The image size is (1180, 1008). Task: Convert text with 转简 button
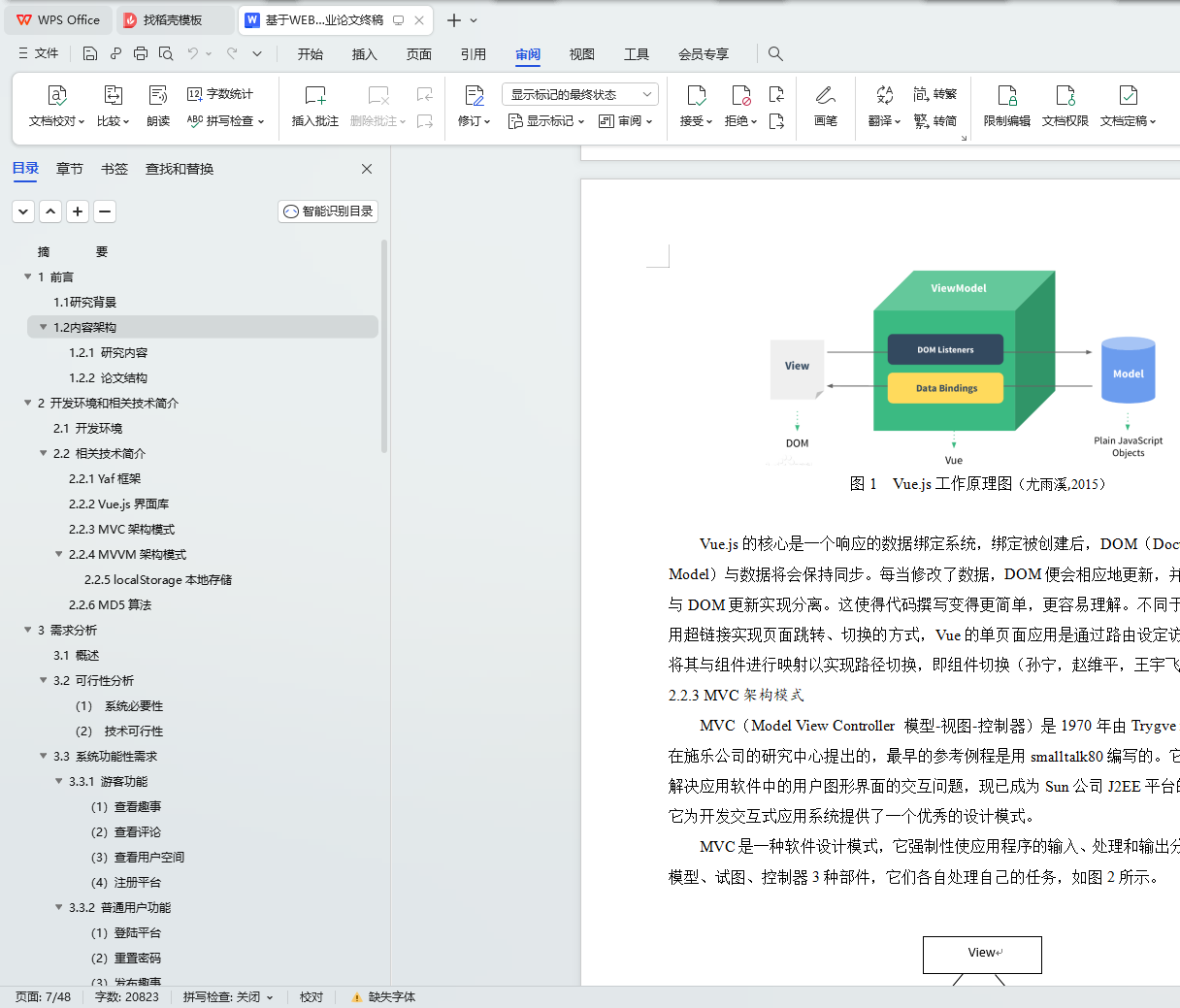(935, 121)
